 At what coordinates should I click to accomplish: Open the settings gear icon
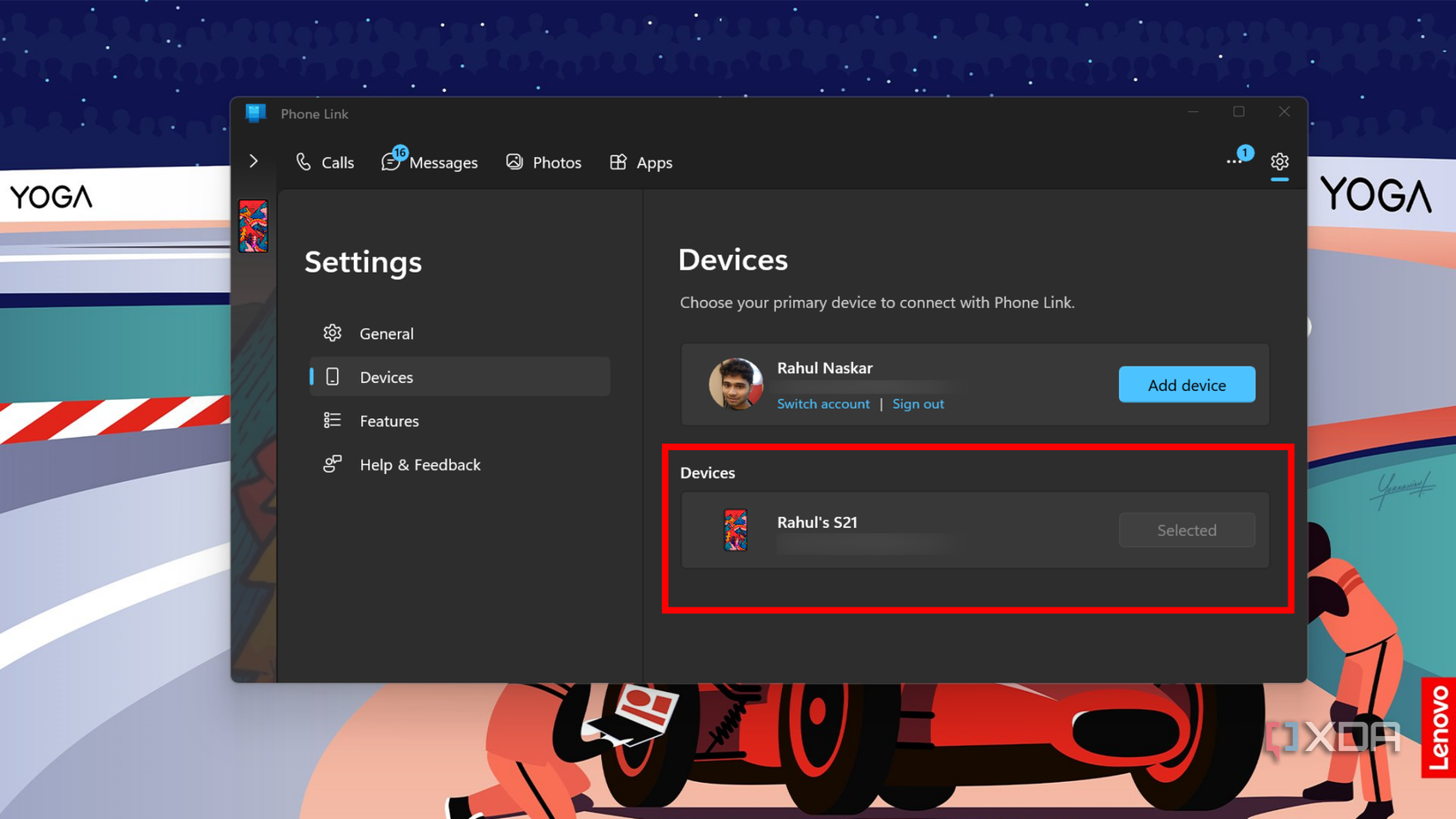[x=1279, y=162]
